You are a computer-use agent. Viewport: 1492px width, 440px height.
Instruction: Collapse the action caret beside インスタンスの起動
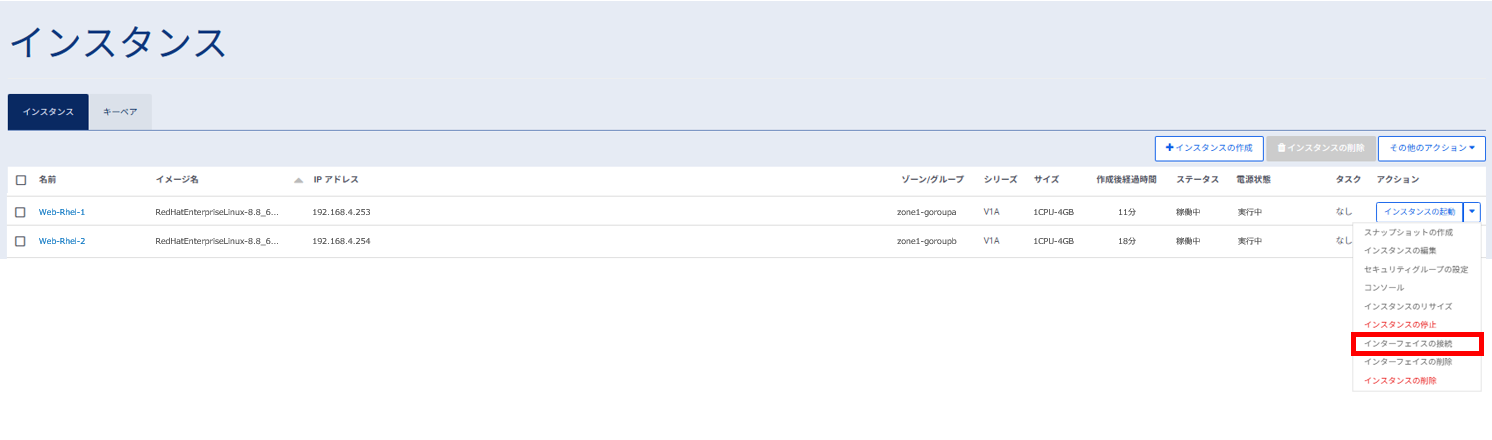click(x=1472, y=212)
